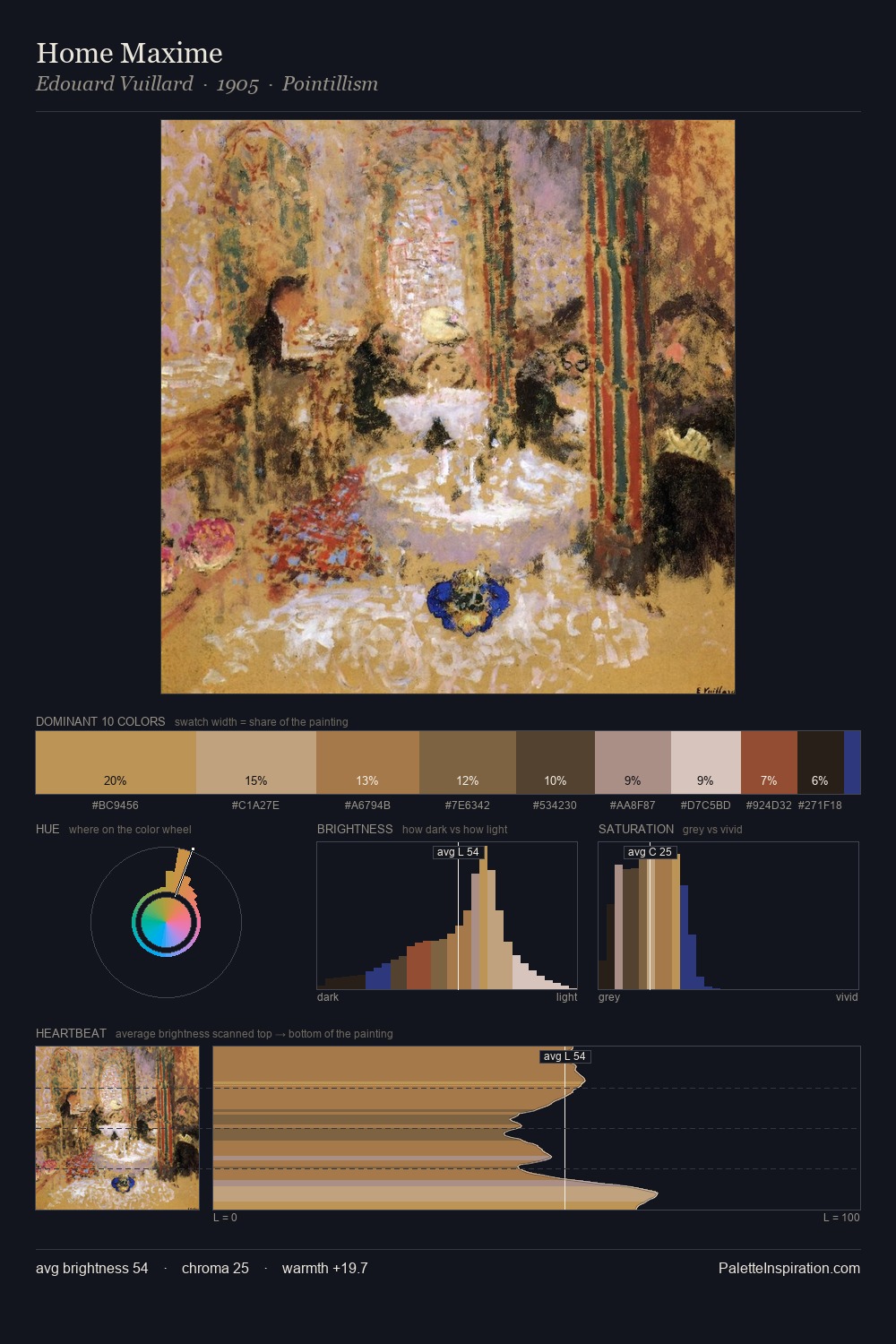
Task: Click "how dark vs how light" caption
Action: (x=454, y=830)
